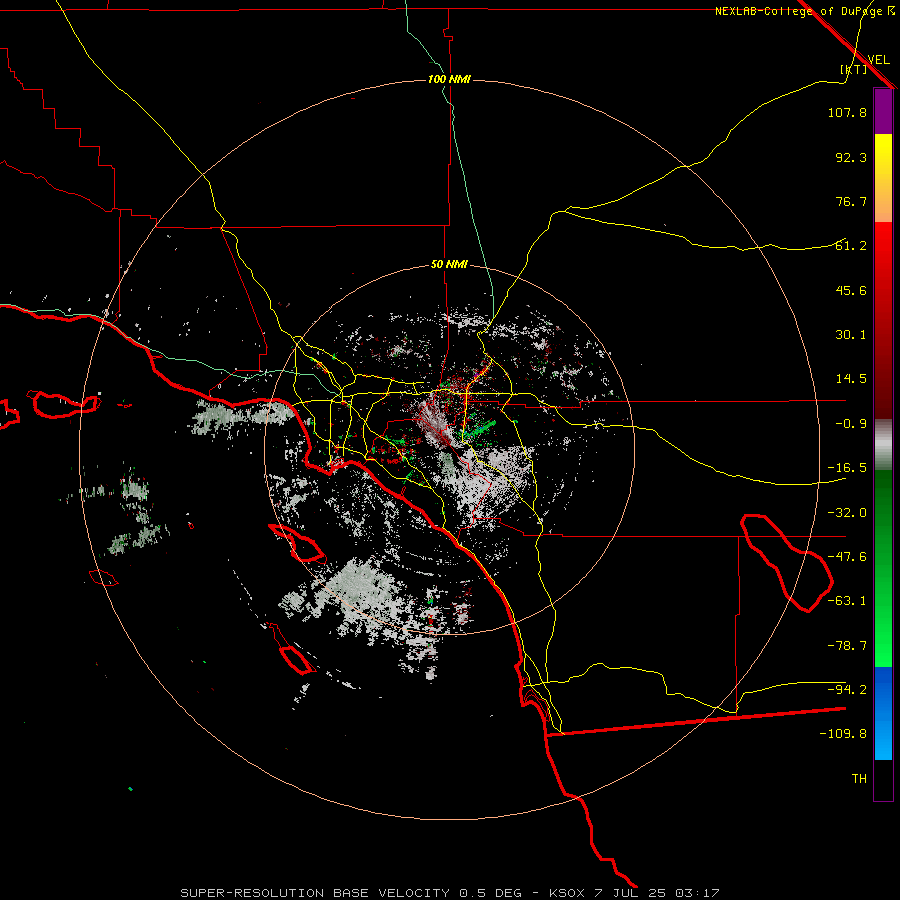The width and height of the screenshot is (900, 900).
Task: Click the 61.2 scale value
Action: pos(851,246)
